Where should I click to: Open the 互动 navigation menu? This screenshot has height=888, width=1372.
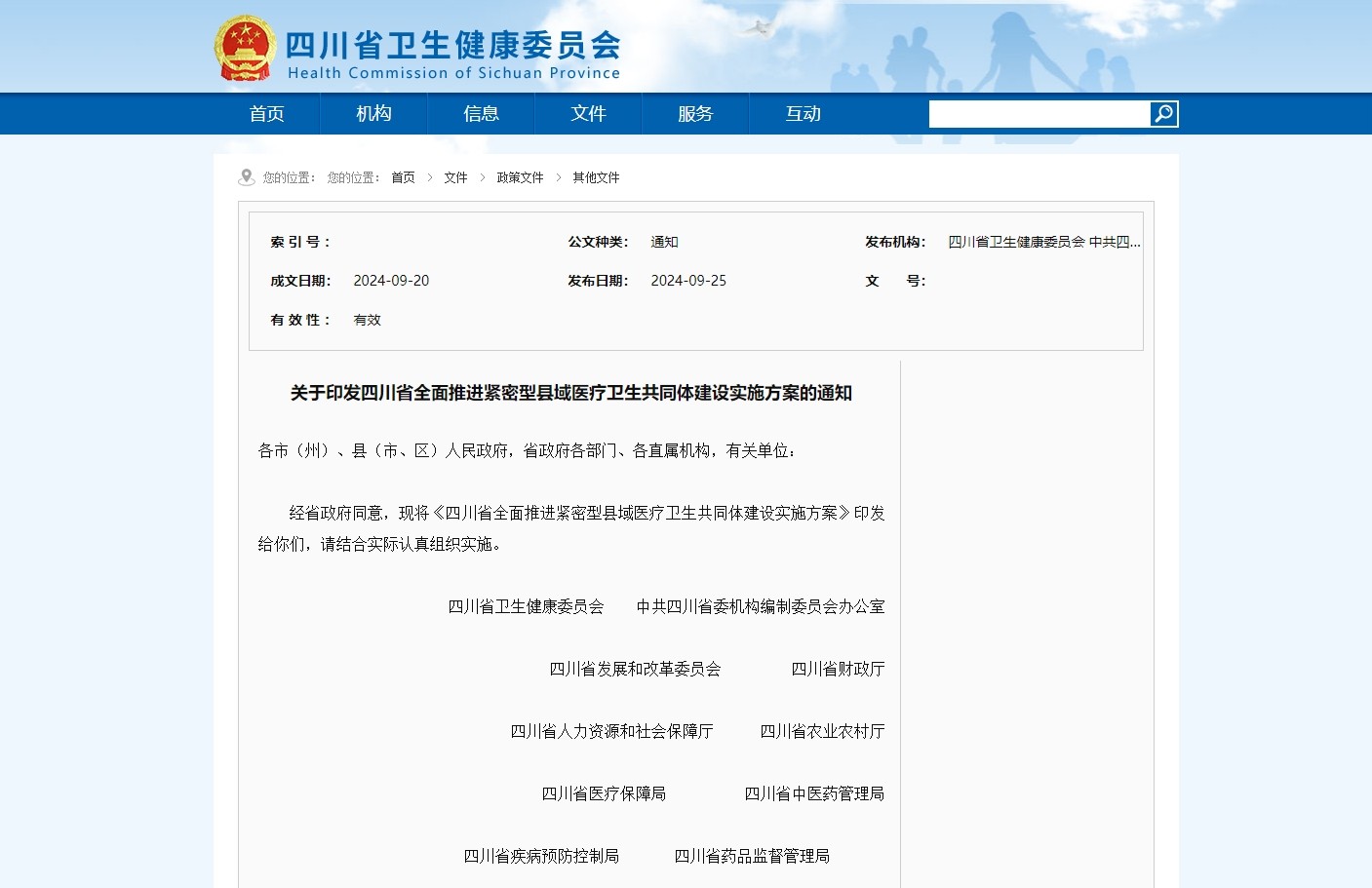[804, 114]
